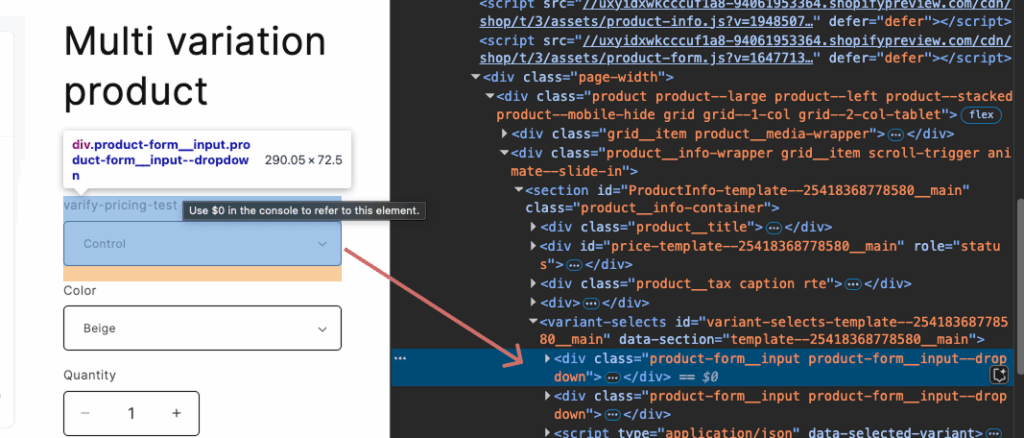Viewport: 1024px width, 438px height.
Task: Expand ellipsis badge in the classless div
Action: pos(590,304)
